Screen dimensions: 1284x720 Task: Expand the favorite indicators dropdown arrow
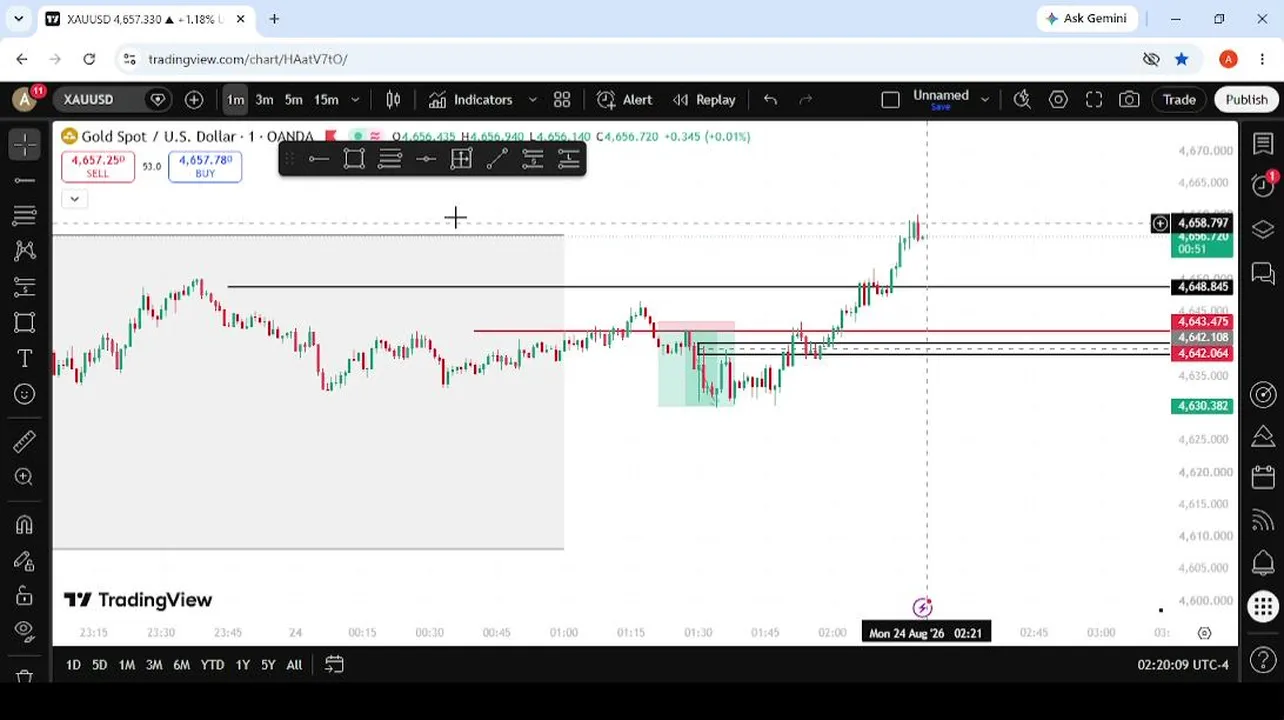pyautogui.click(x=532, y=99)
